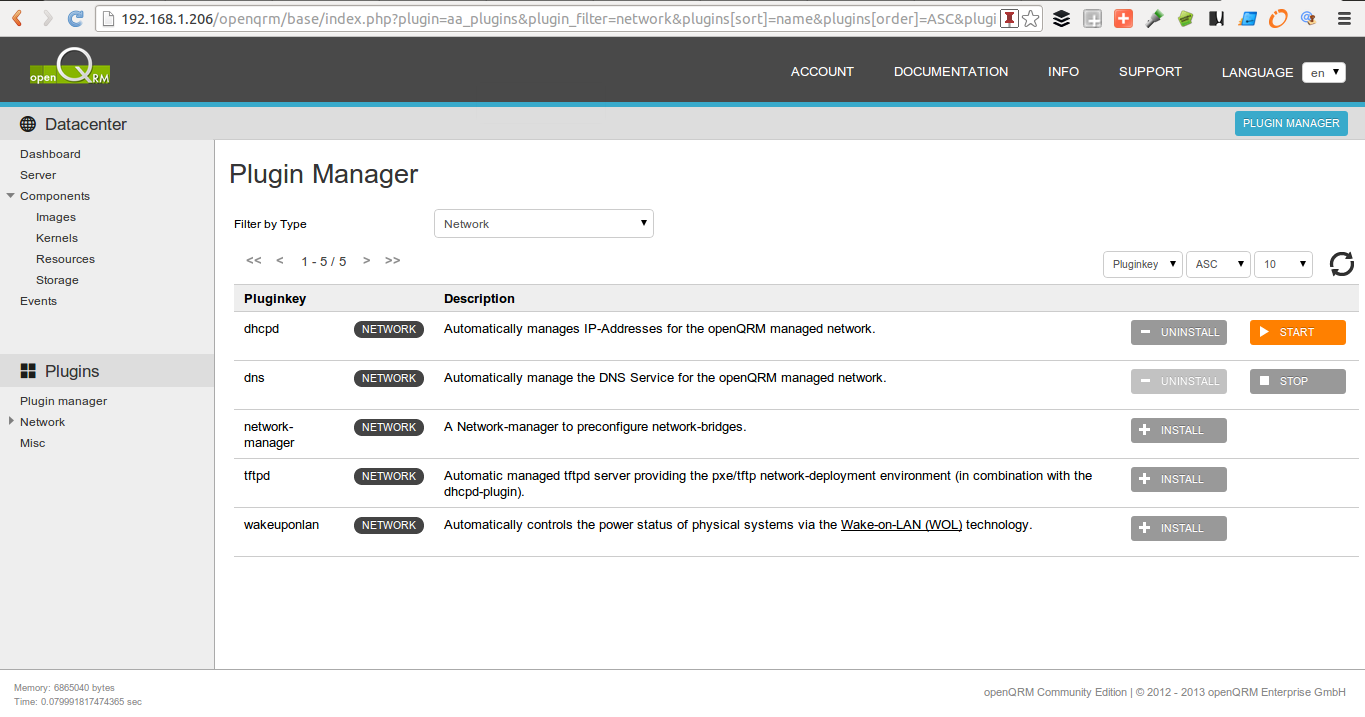Go to the previous page of results
This screenshot has height=717, width=1365.
pyautogui.click(x=280, y=261)
